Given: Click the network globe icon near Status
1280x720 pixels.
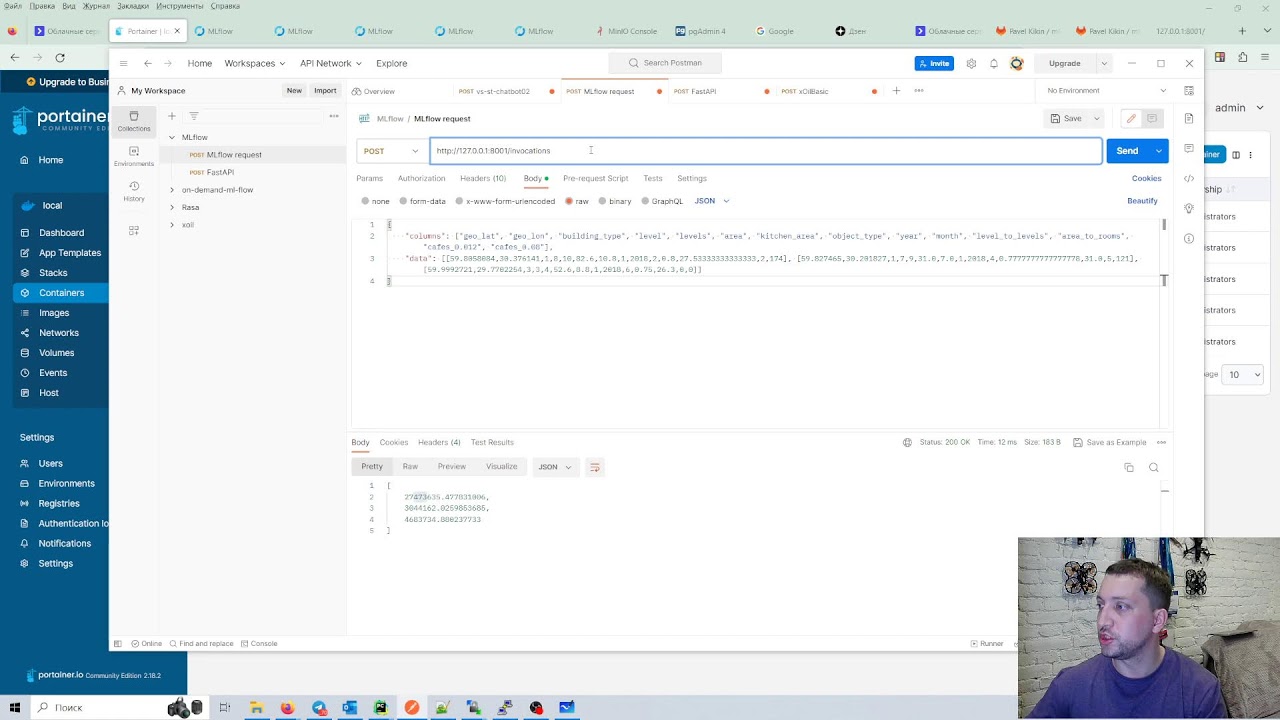Looking at the screenshot, I should coord(907,442).
